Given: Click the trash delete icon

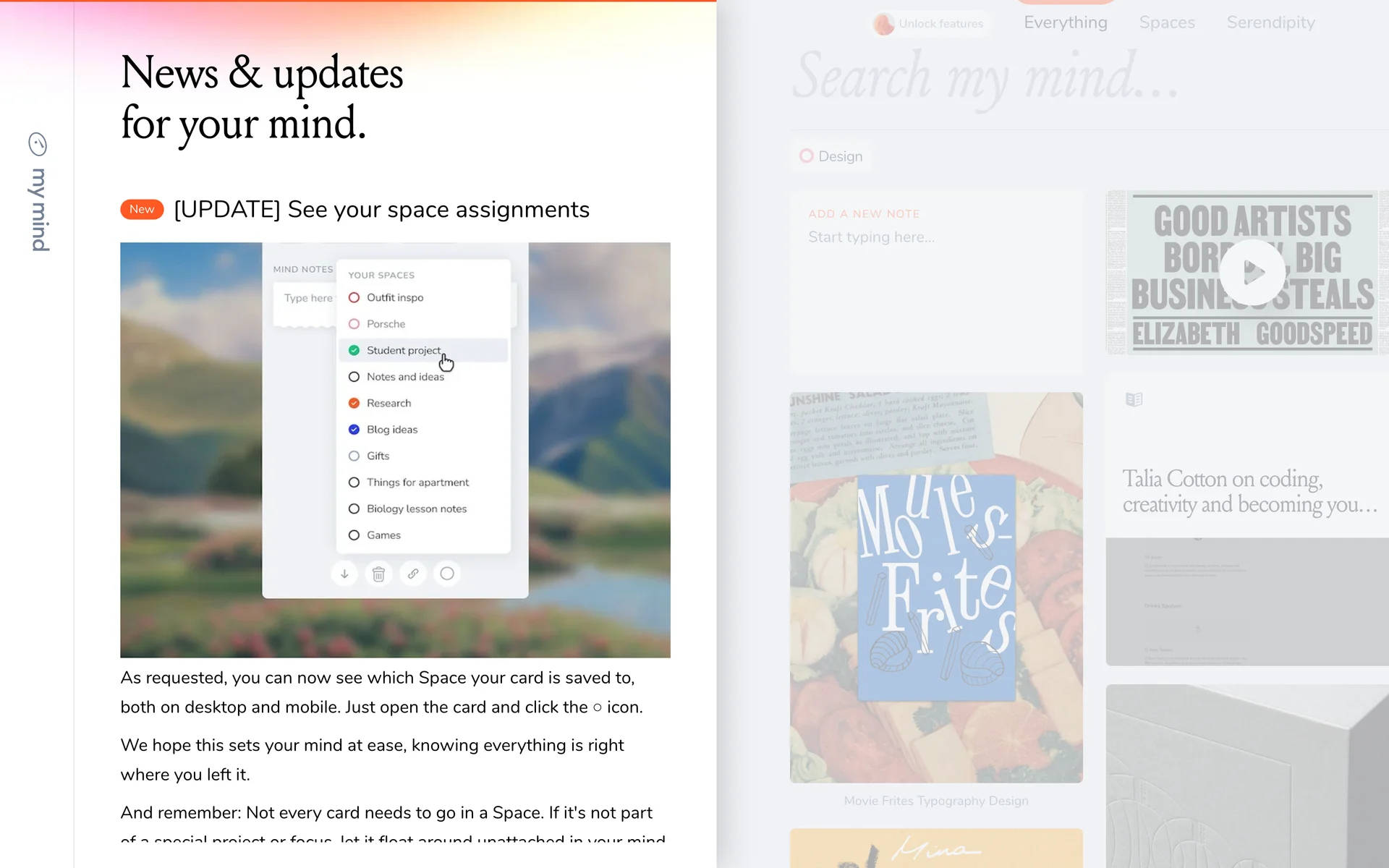Looking at the screenshot, I should click(378, 574).
